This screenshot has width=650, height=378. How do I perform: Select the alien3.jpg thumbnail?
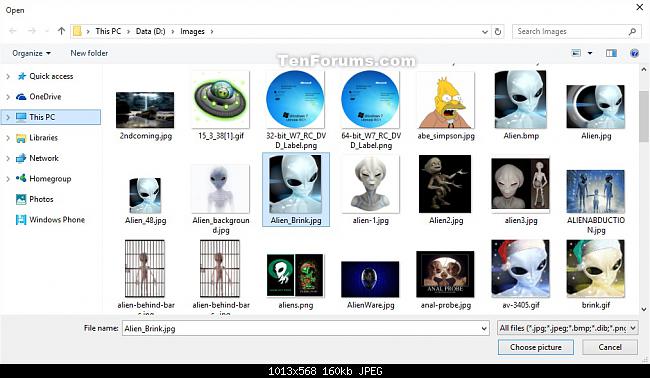coord(521,184)
